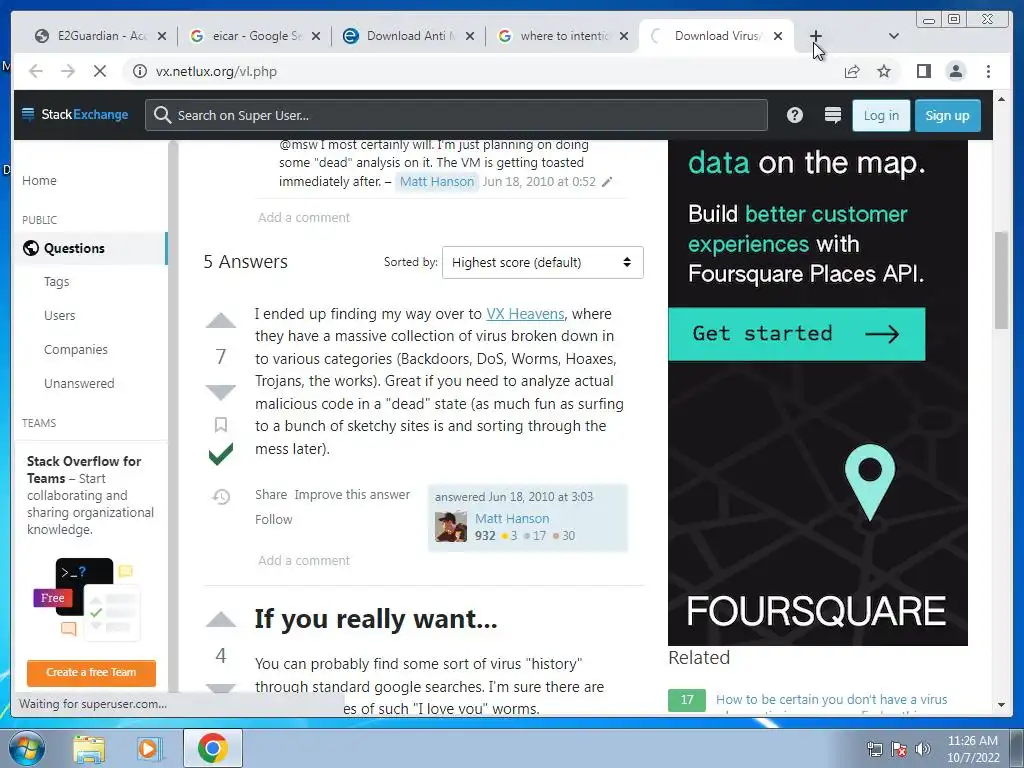Click Create a free Team button

tap(91, 672)
